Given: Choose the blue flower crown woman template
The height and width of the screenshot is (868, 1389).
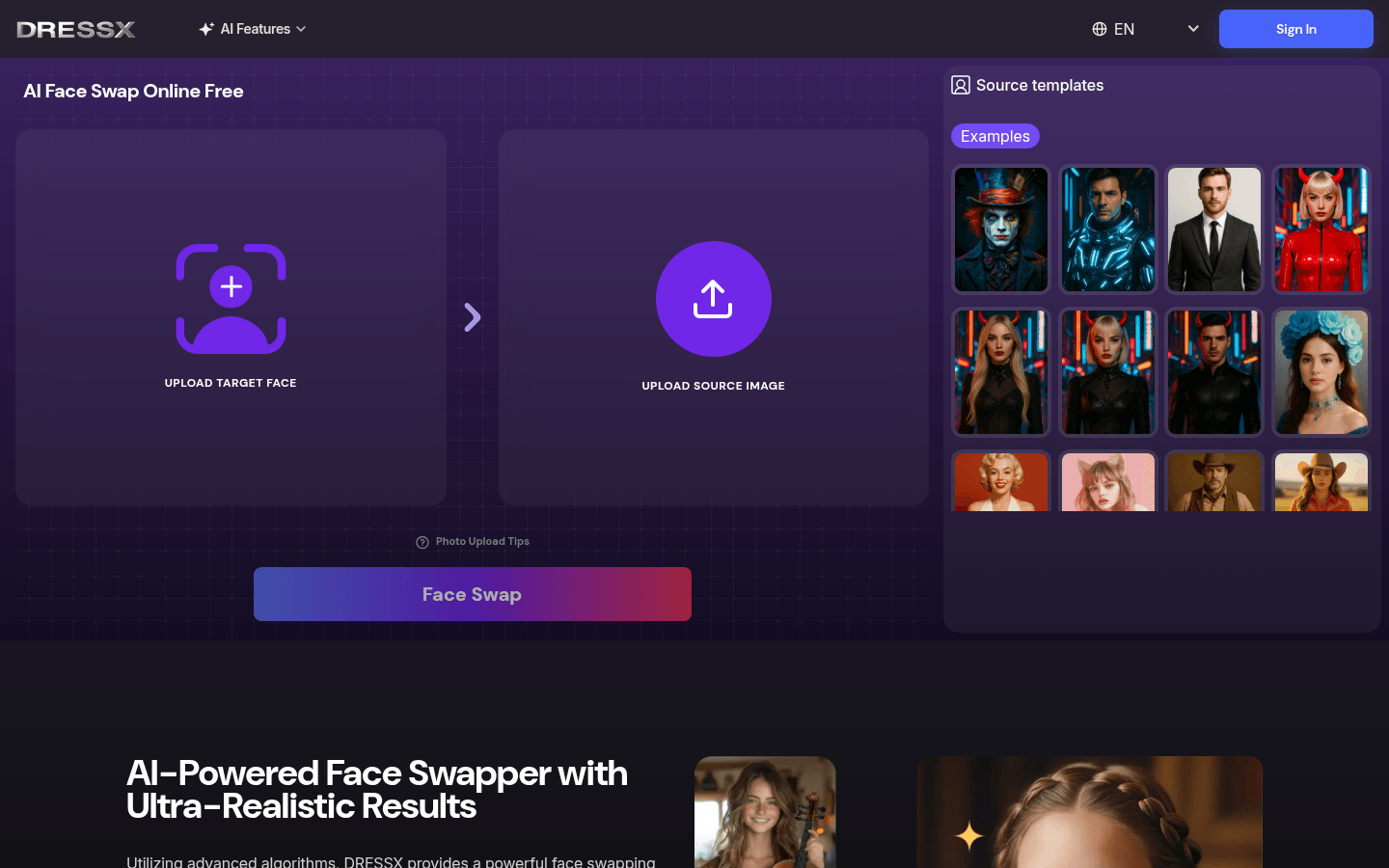Looking at the screenshot, I should tap(1321, 372).
